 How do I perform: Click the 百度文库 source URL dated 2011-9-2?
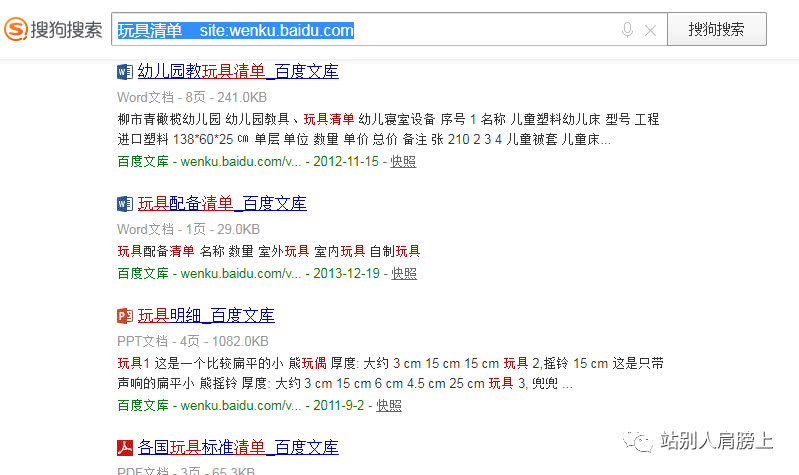pyautogui.click(x=209, y=406)
